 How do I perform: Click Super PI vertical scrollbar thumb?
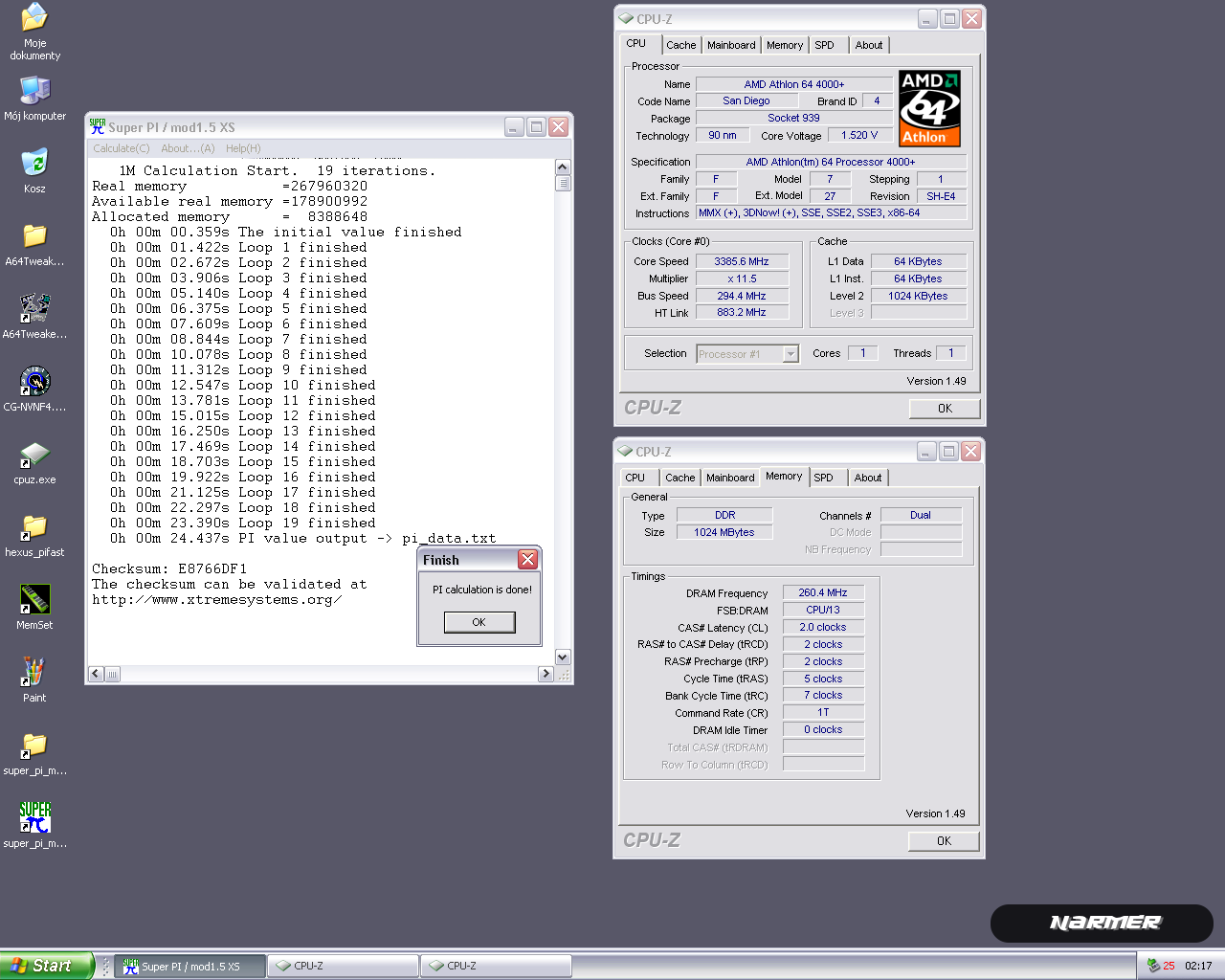(x=563, y=183)
